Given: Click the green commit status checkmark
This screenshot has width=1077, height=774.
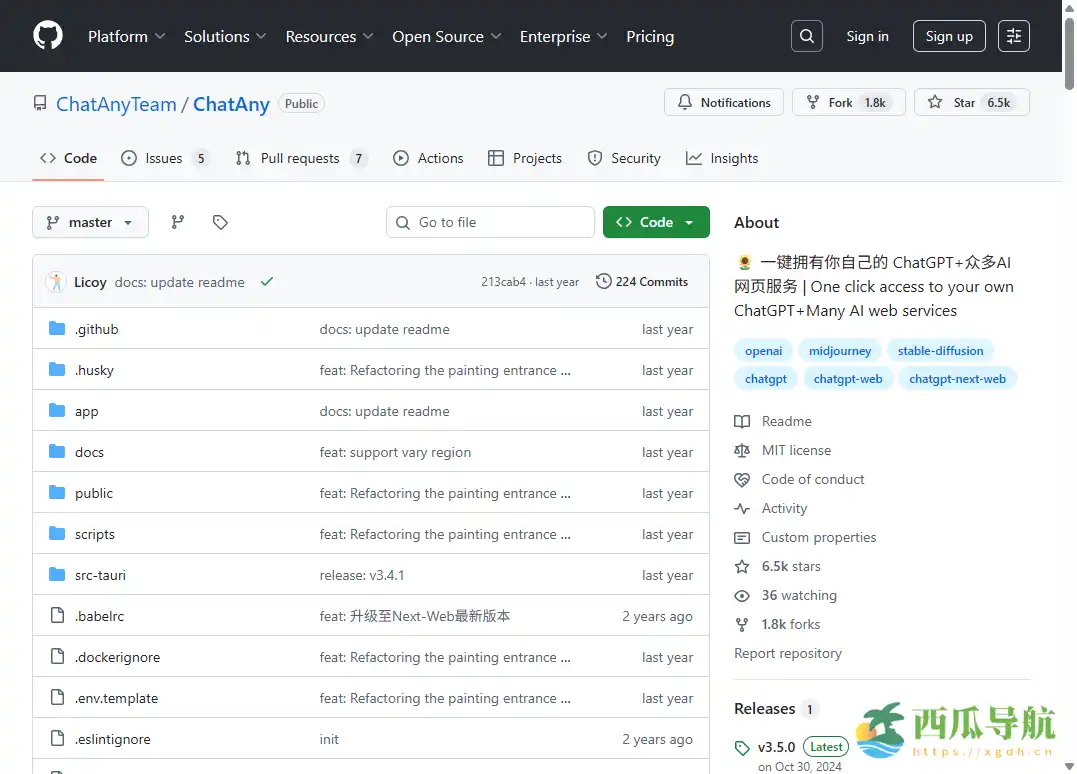Looking at the screenshot, I should [267, 282].
